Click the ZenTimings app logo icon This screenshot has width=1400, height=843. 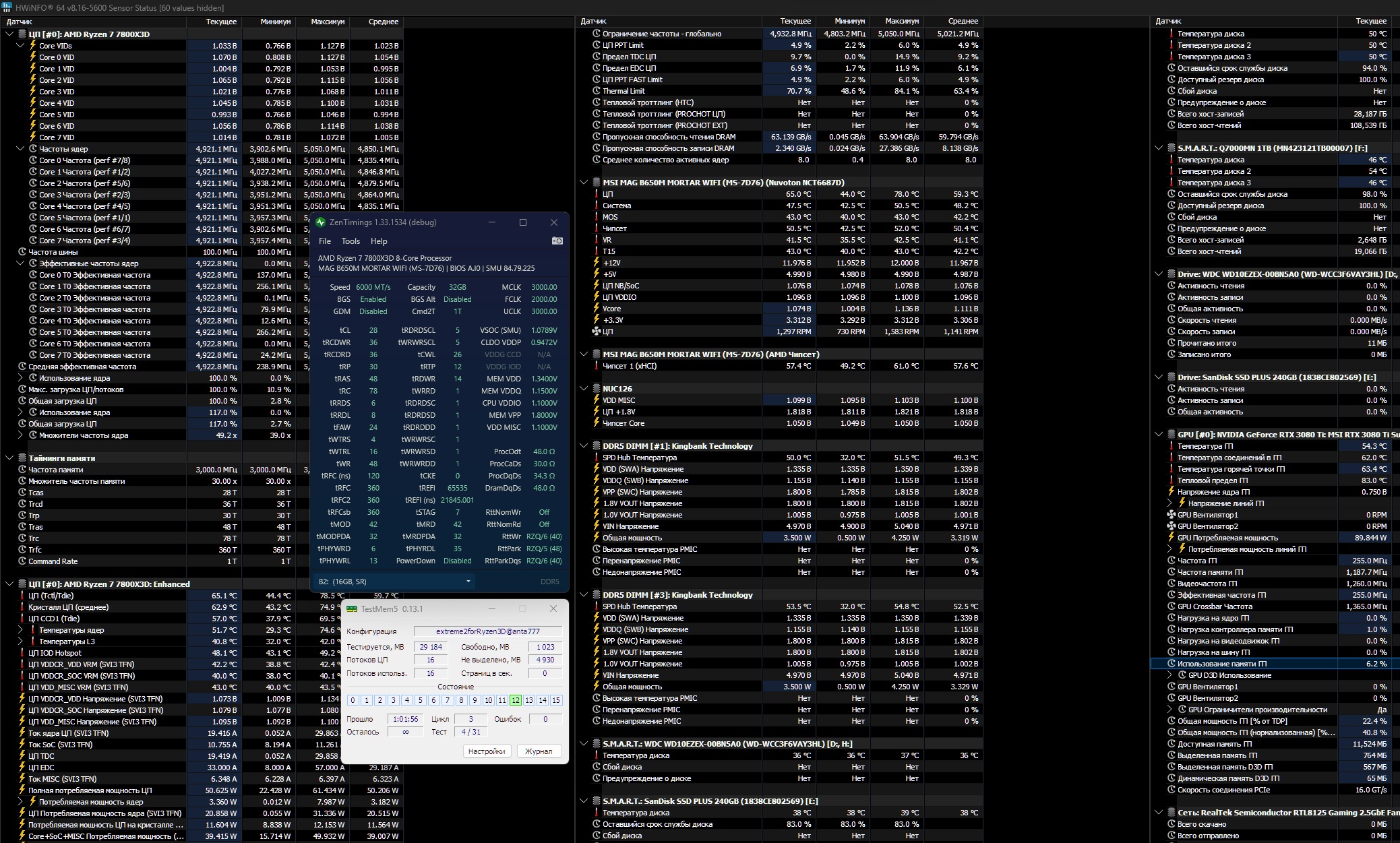point(321,222)
